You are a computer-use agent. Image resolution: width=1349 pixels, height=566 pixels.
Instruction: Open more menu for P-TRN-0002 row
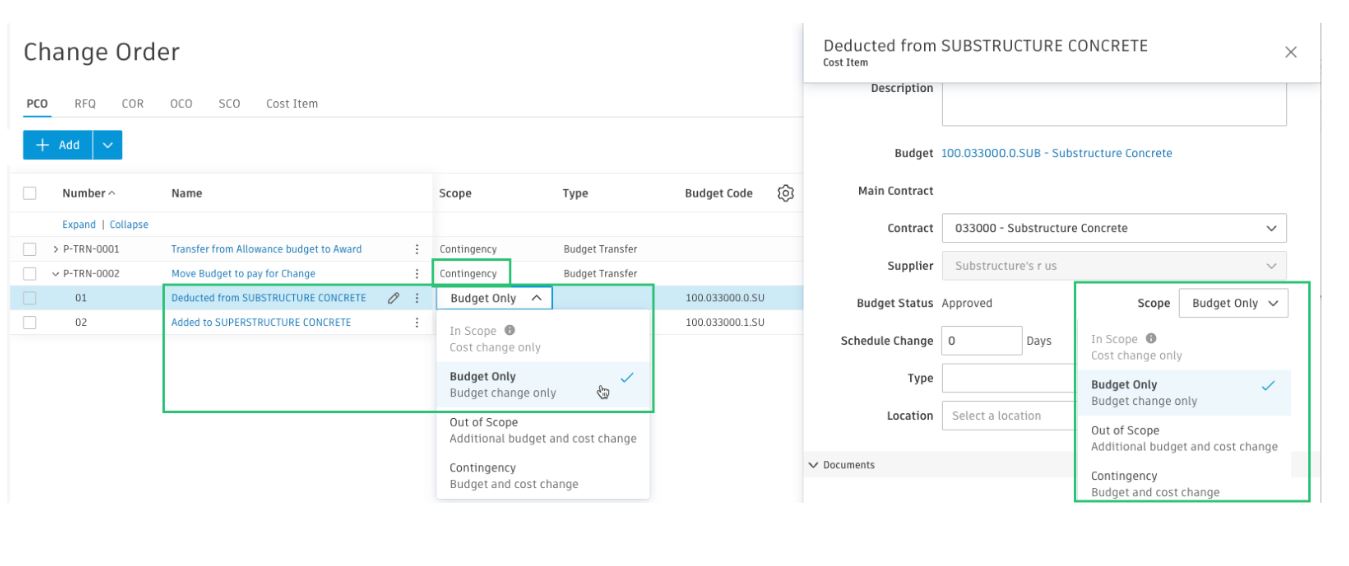pyautogui.click(x=416, y=273)
